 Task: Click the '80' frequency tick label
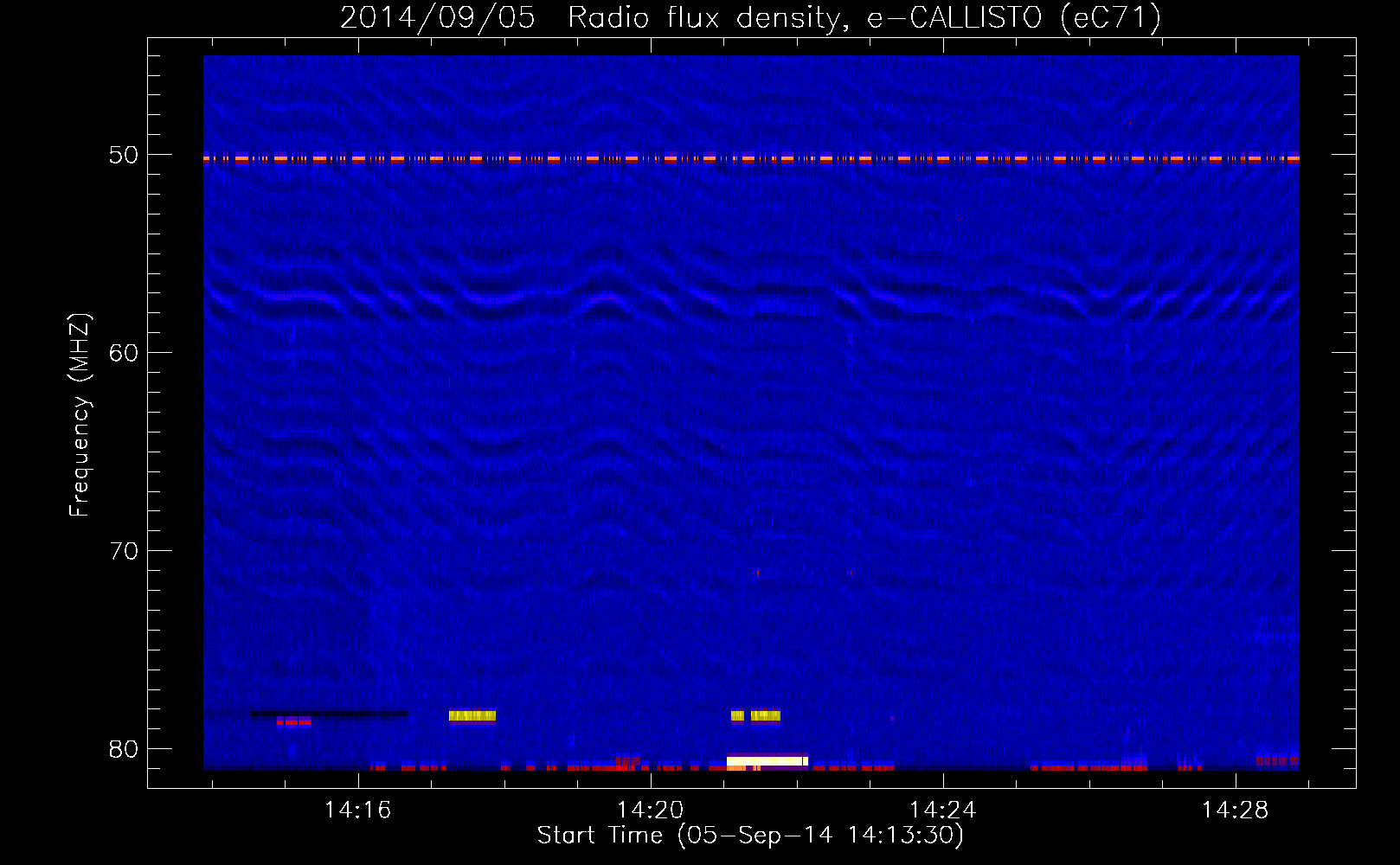pyautogui.click(x=123, y=749)
